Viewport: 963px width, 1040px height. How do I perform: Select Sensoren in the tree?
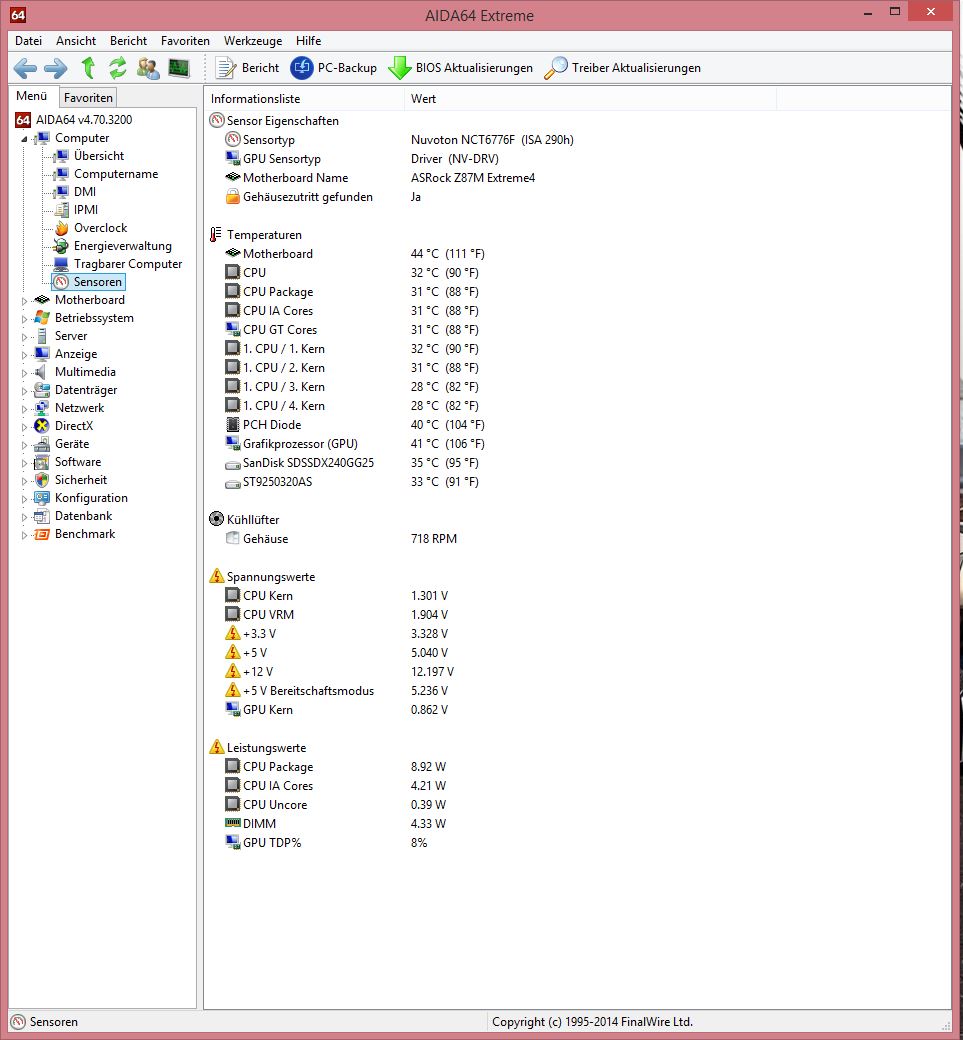[88, 282]
